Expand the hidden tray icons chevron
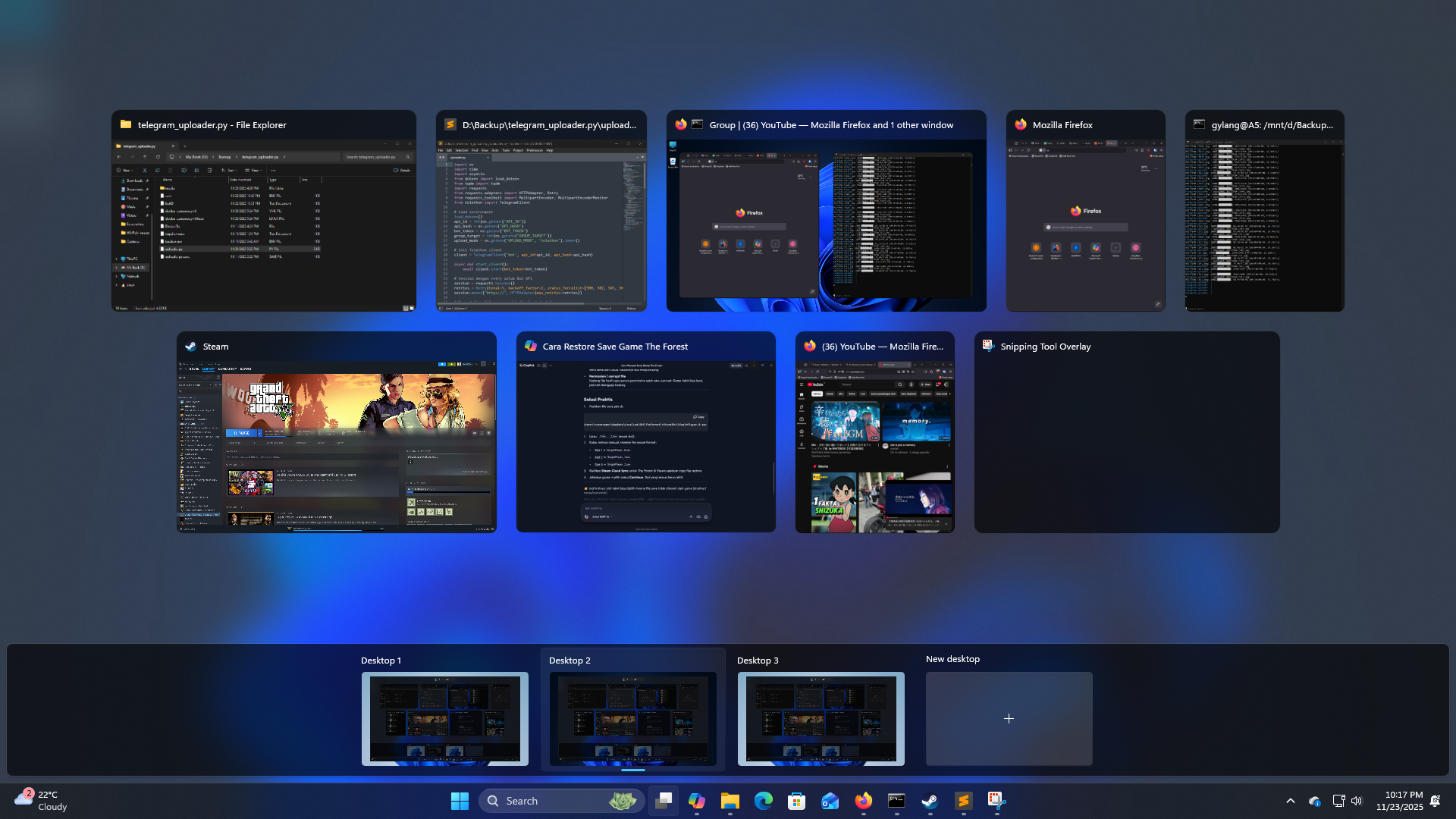Image resolution: width=1456 pixels, height=819 pixels. click(x=1291, y=801)
